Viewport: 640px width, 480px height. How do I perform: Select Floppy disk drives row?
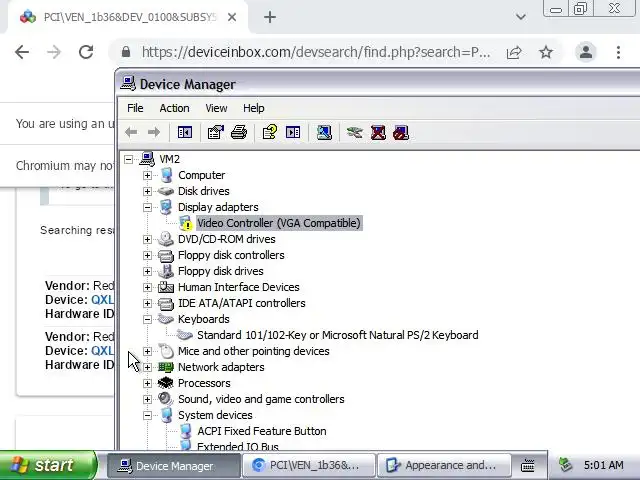click(x=221, y=271)
